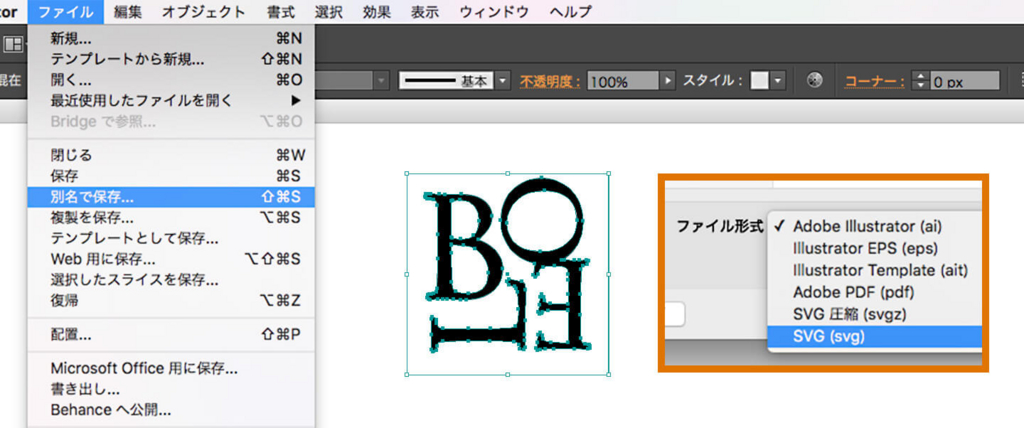Expand 最近使用したファイルを開く submenu

tap(171, 101)
